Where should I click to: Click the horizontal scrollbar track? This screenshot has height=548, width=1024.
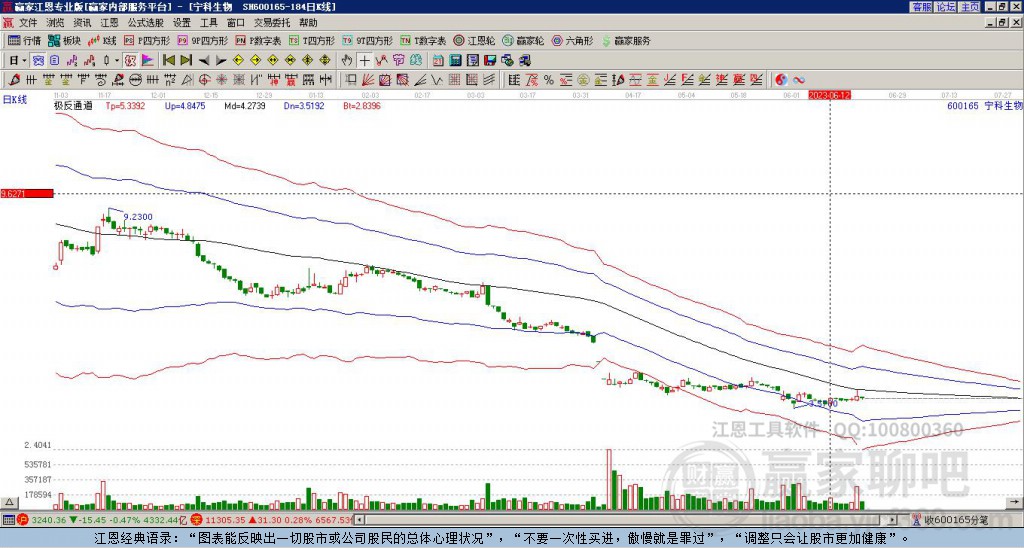(x=627, y=520)
